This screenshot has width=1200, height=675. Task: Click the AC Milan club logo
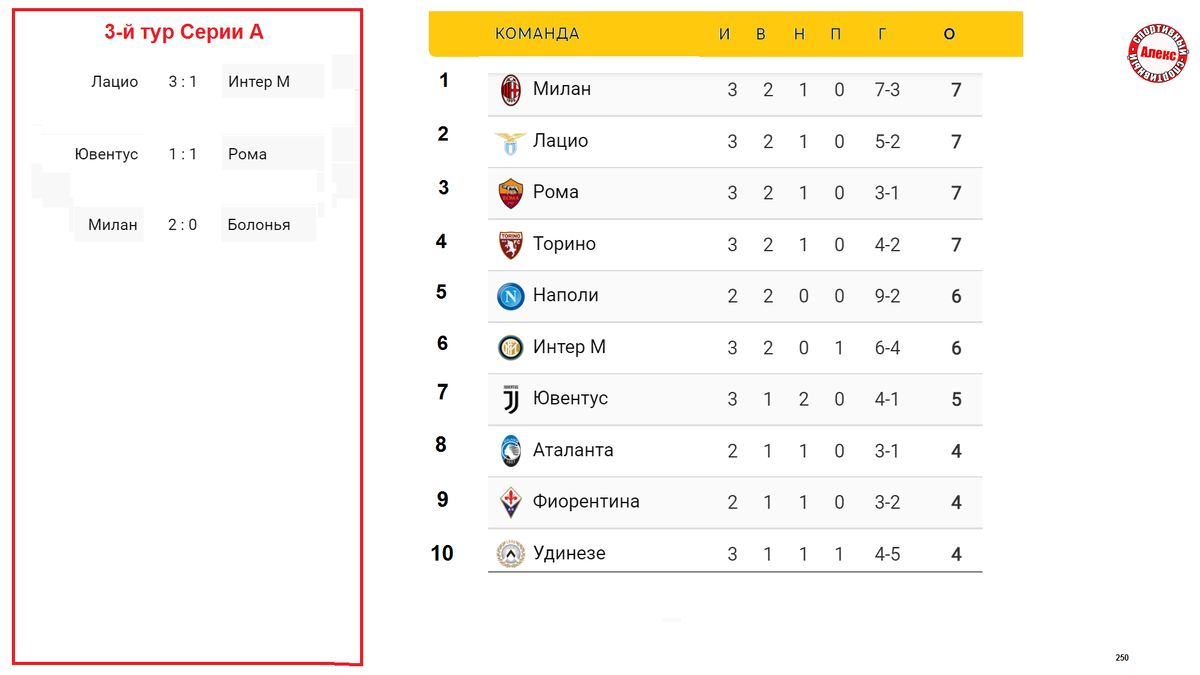(x=511, y=90)
